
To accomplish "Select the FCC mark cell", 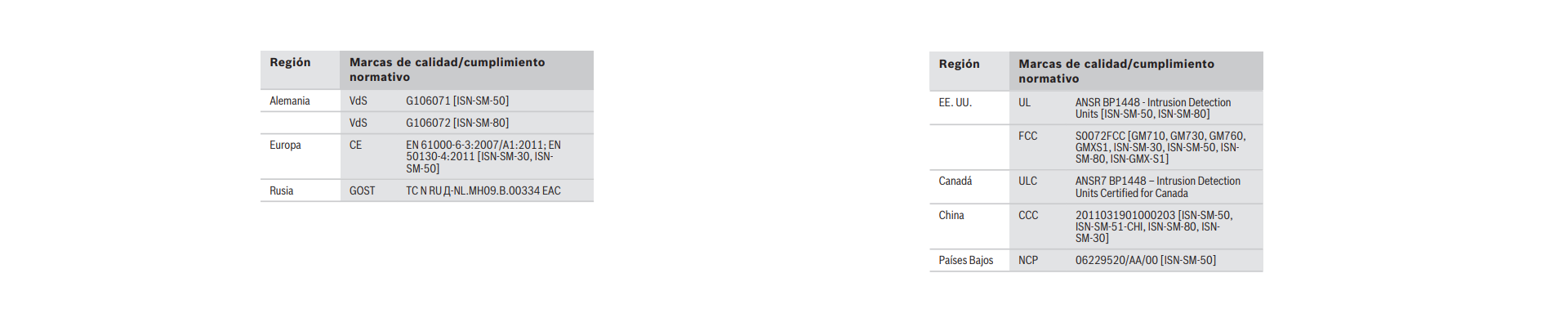I will click(x=1027, y=137).
